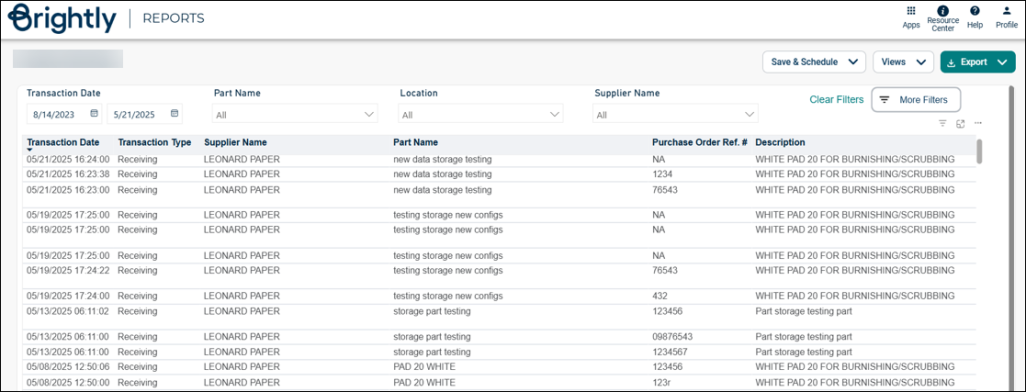This screenshot has width=1026, height=392.
Task: Click description in 05/13/2025 06:11:02 row
Action: point(804,312)
